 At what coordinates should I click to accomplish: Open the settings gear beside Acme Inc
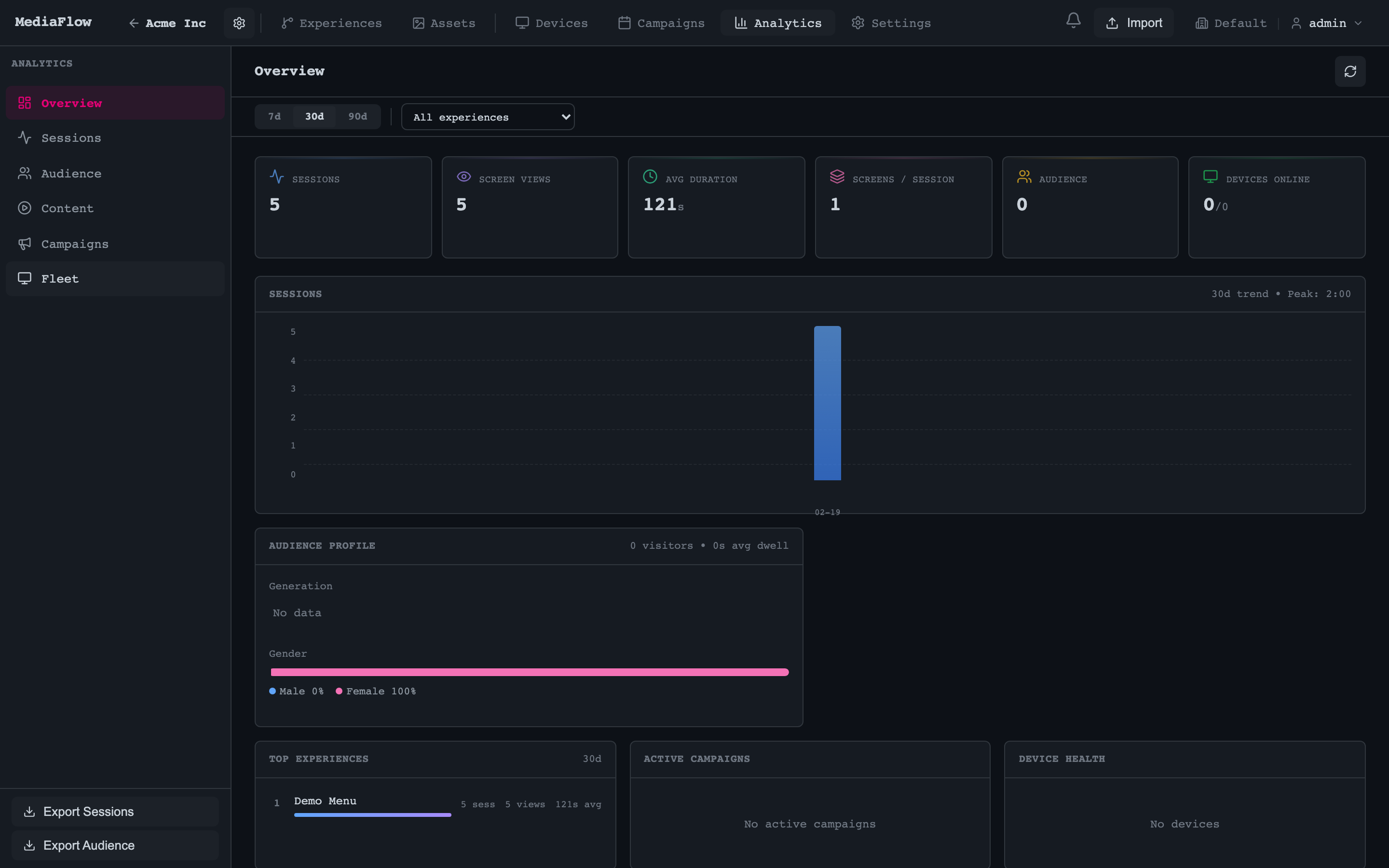coord(239,23)
